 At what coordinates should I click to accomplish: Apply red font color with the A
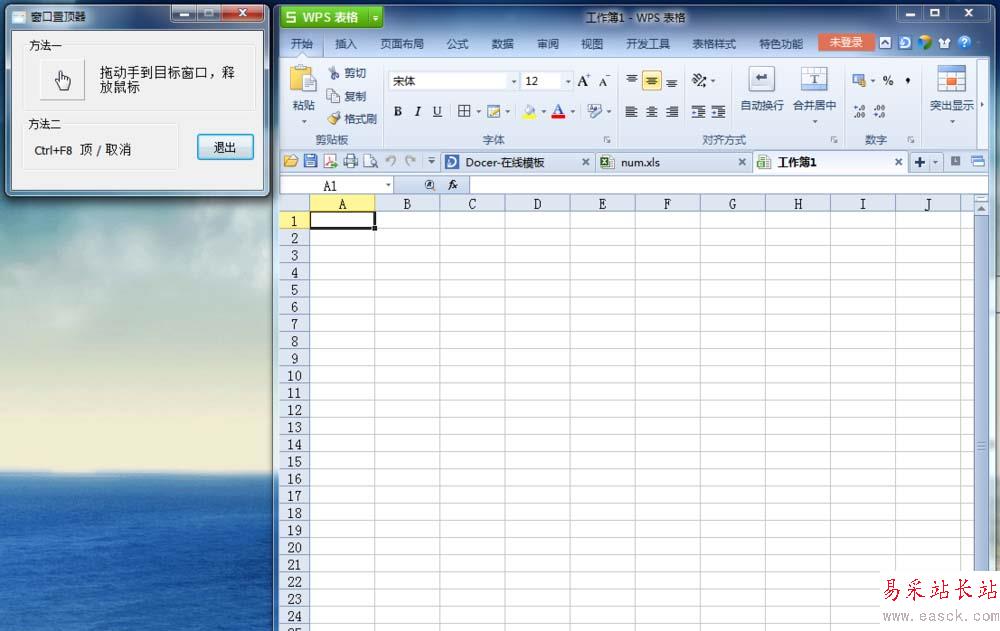[x=559, y=112]
